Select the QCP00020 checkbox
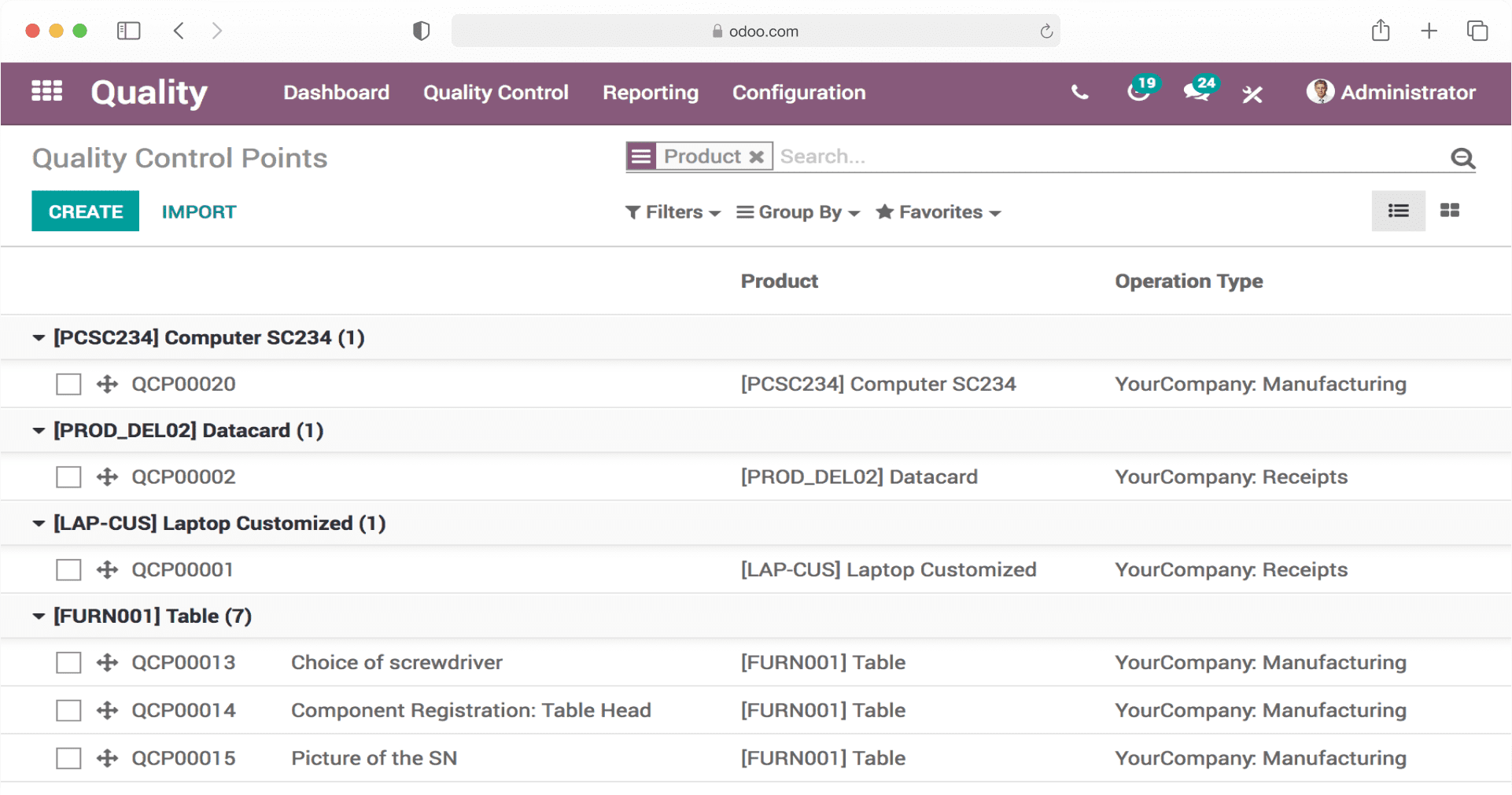The image size is (1512, 795). (68, 385)
